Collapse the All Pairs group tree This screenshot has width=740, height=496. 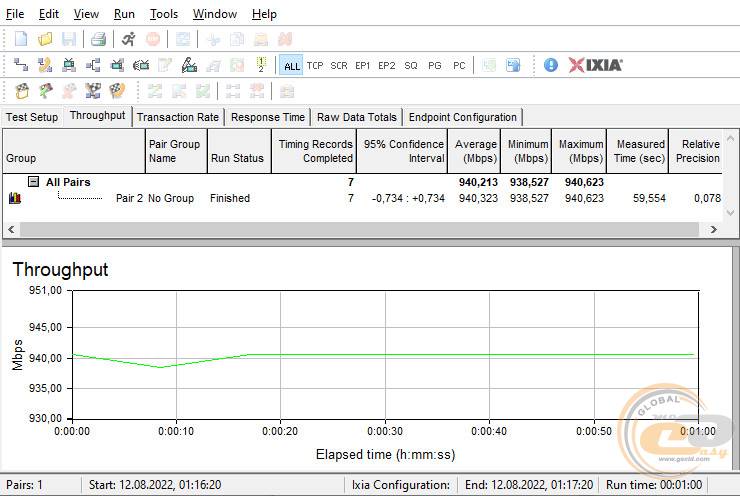(33, 182)
